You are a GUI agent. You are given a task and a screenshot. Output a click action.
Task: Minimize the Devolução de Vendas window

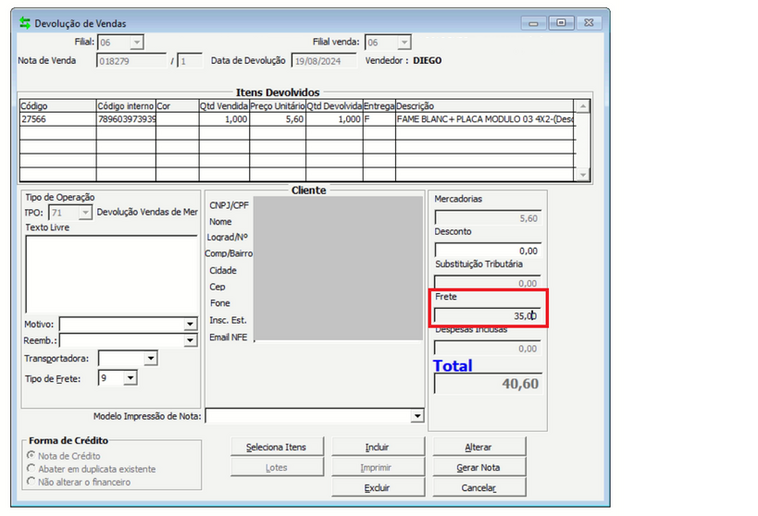pos(534,23)
